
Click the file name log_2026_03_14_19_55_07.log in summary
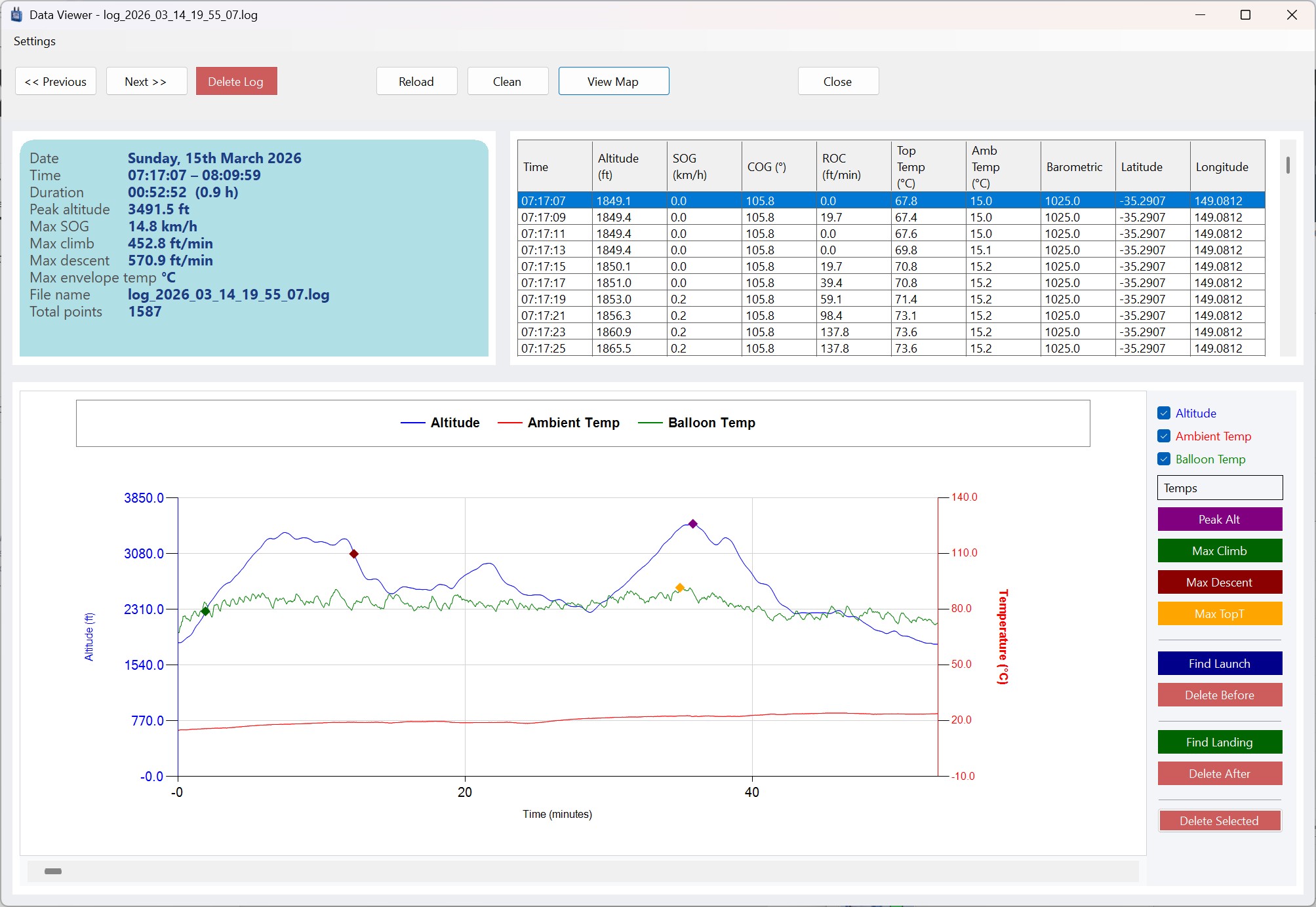(x=228, y=294)
